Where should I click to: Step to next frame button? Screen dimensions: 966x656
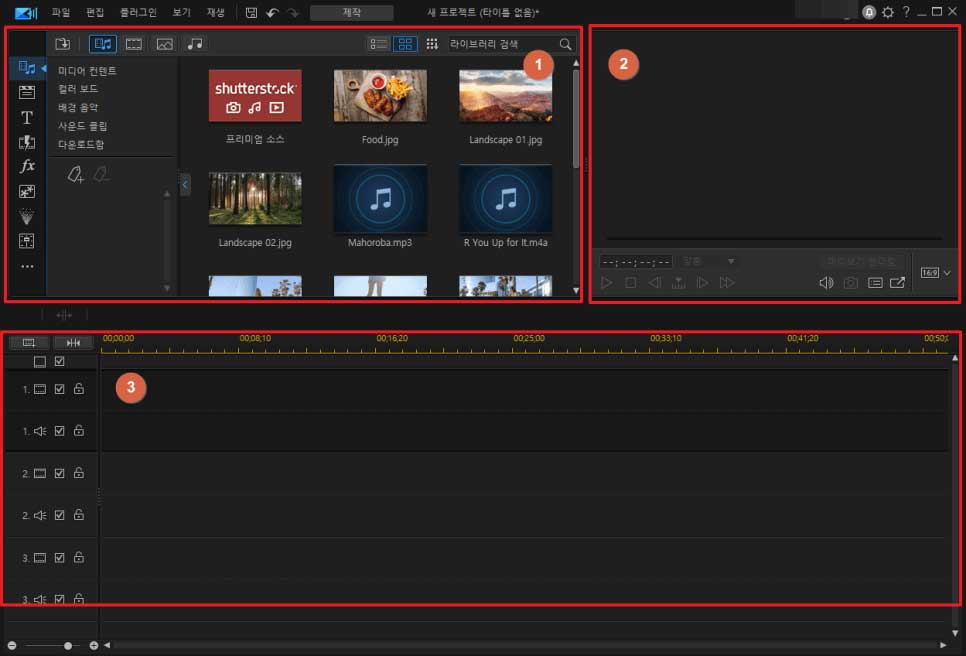coord(702,283)
